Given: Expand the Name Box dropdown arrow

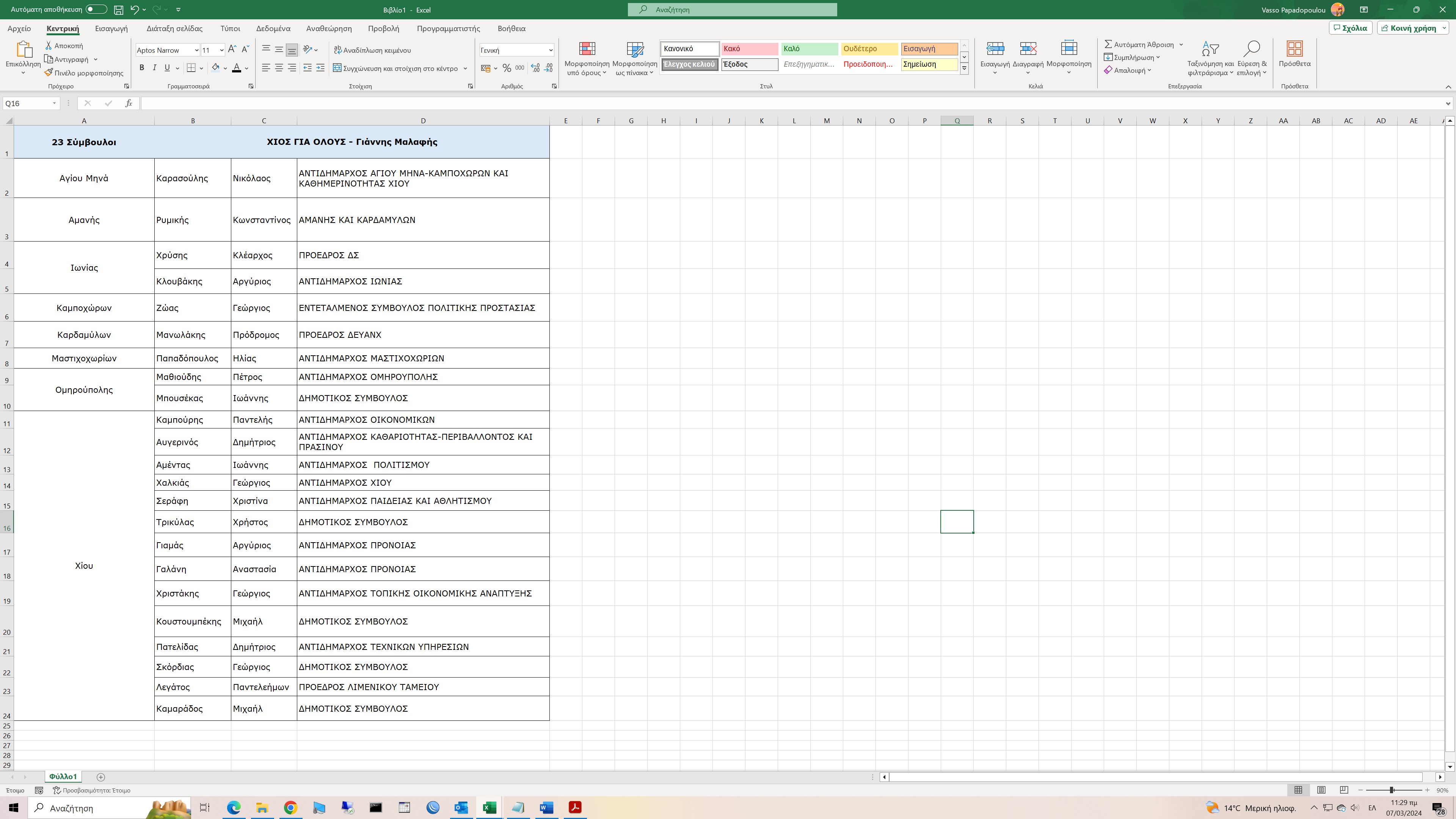Looking at the screenshot, I should pyautogui.click(x=54, y=104).
